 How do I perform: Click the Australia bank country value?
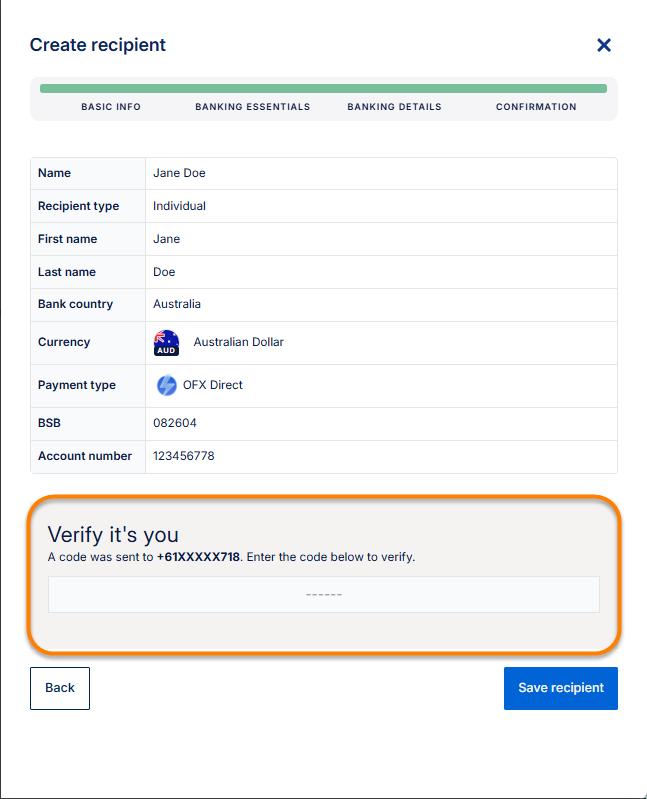[x=177, y=304]
